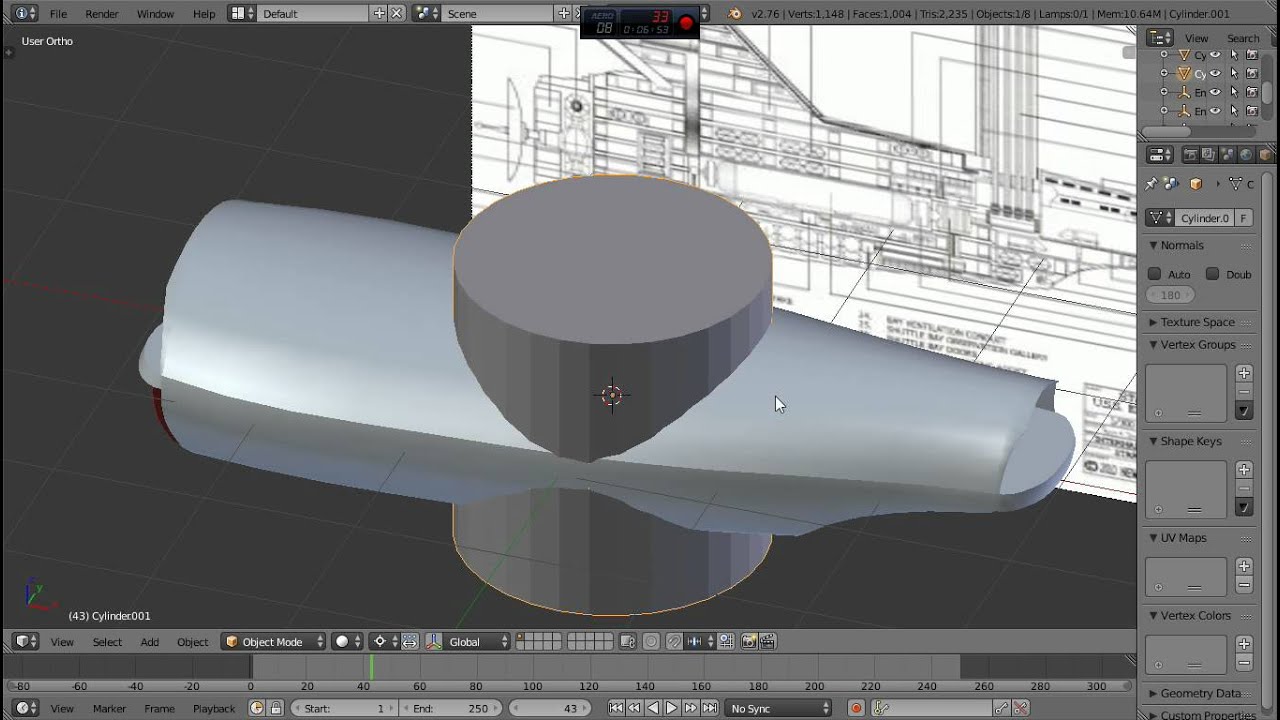Add a vertex group with the plus

point(1244,373)
